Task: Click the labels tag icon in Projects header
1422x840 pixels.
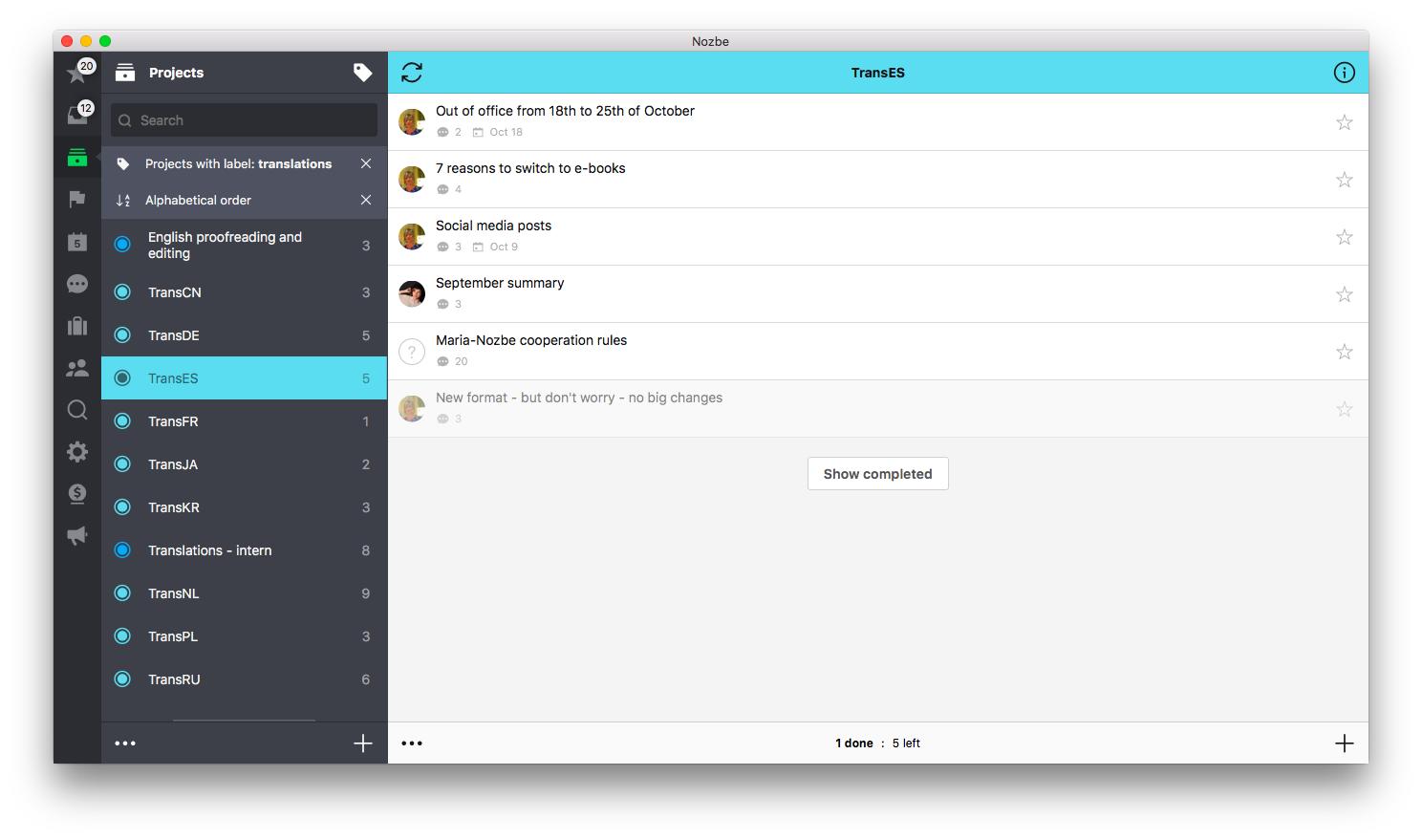Action: click(362, 73)
